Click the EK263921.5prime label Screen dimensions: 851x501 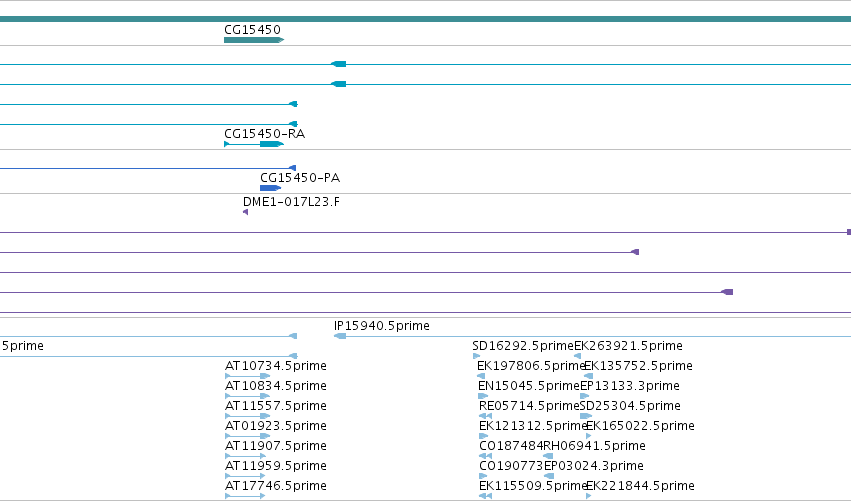628,346
